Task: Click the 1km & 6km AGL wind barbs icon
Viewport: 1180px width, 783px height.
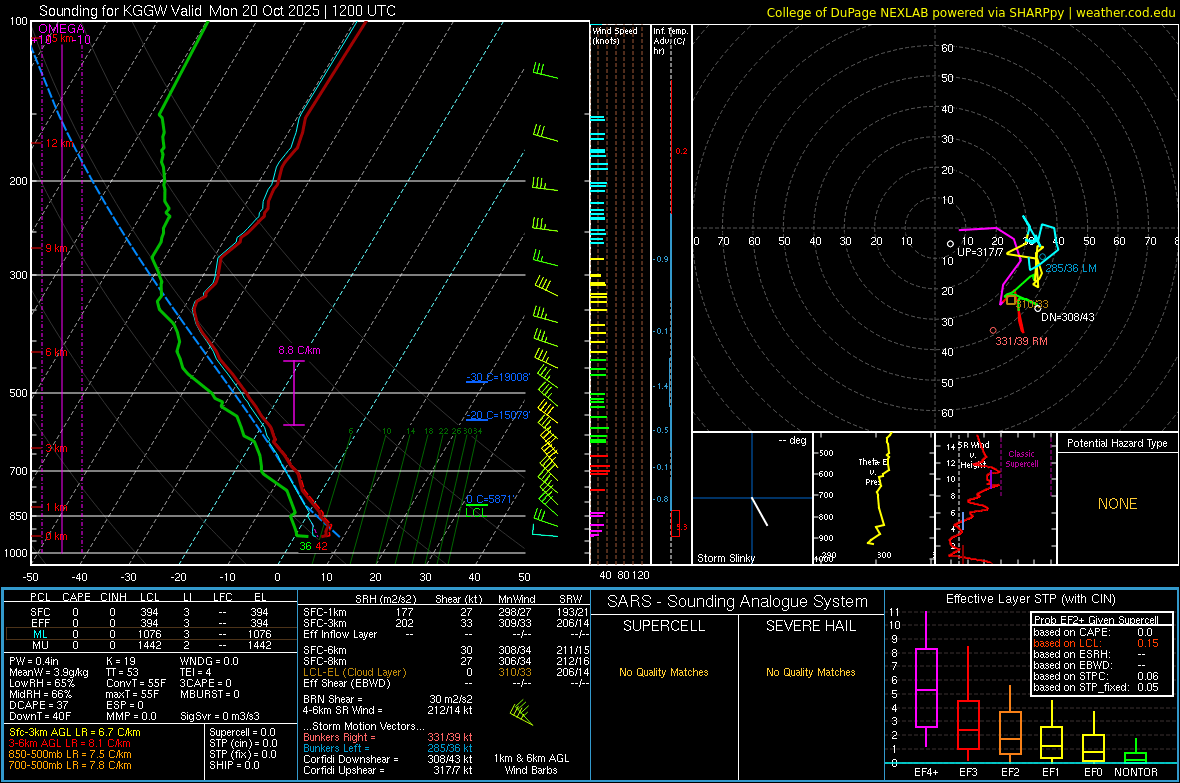Action: 521,712
